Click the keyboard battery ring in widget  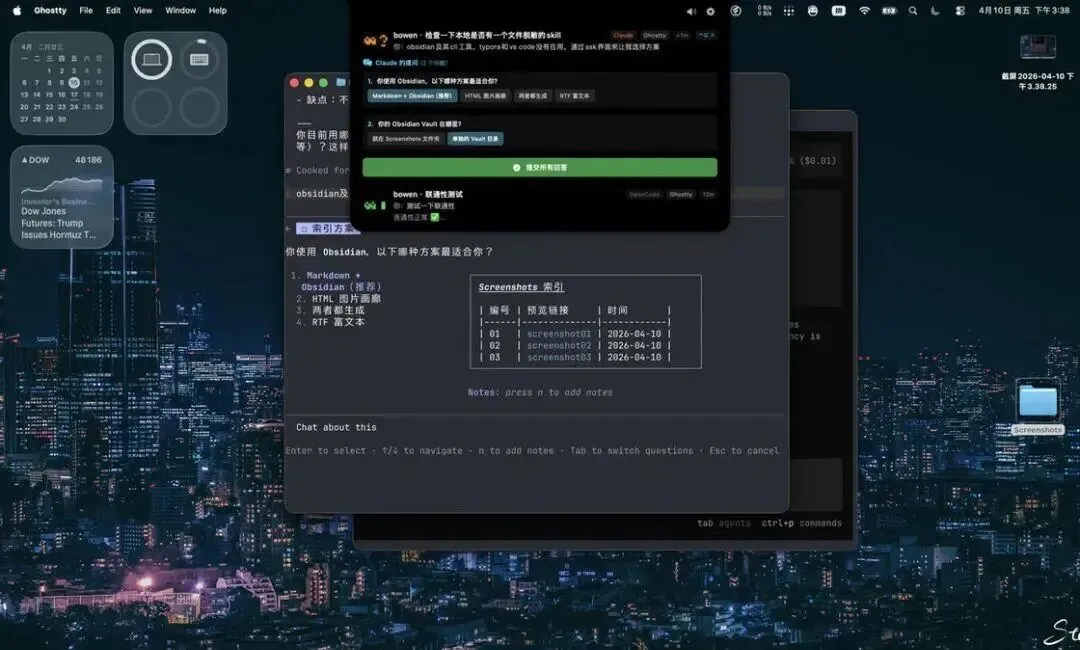(199, 59)
